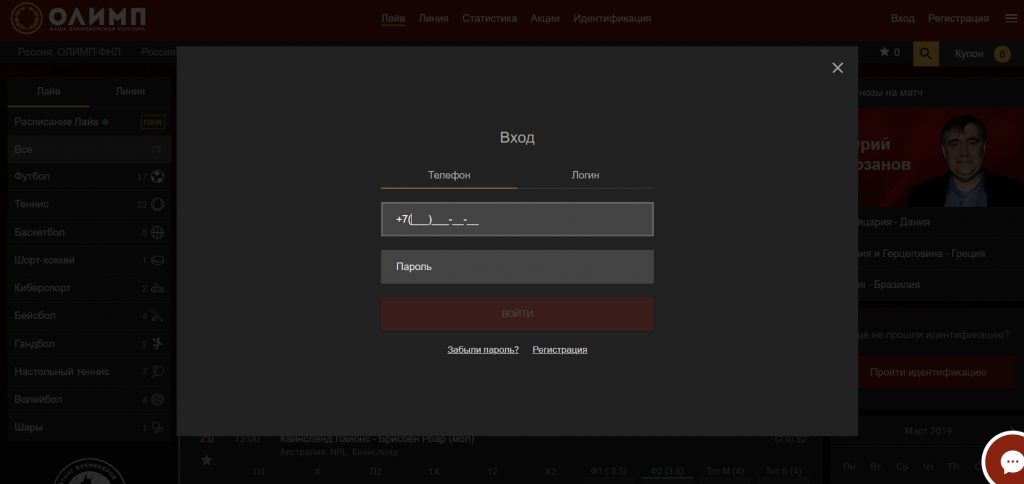Viewport: 1024px width, 484px height.
Task: Open Расписание Лайв entry
Action: [x=89, y=121]
